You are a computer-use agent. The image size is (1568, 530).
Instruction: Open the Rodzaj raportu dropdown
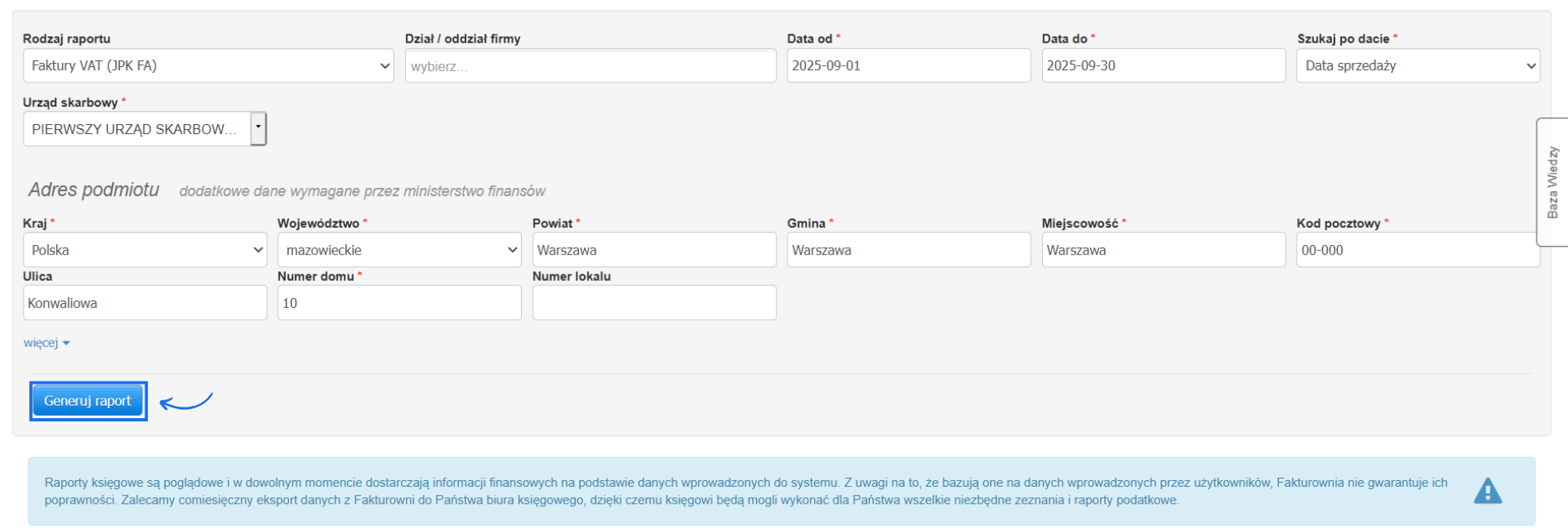[x=208, y=65]
